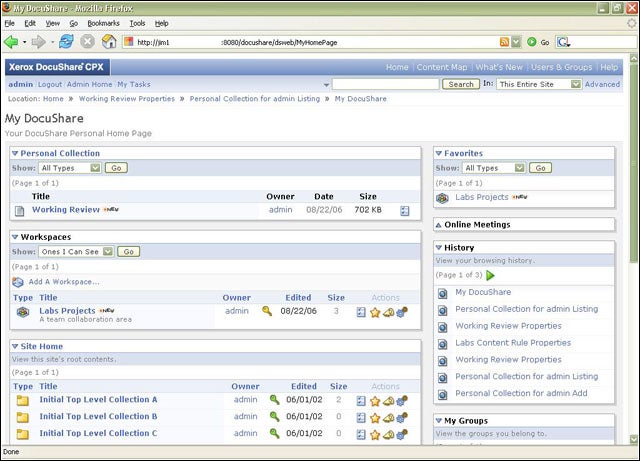The width and height of the screenshot is (640, 461).
Task: Open Initial Top Level Collection B link
Action: [x=98, y=416]
